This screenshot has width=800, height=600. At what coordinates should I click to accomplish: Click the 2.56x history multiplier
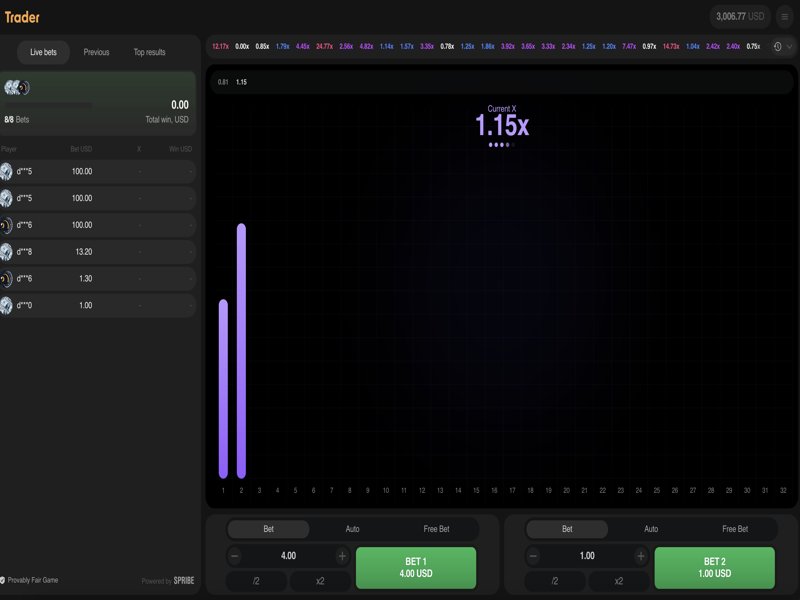tap(346, 46)
